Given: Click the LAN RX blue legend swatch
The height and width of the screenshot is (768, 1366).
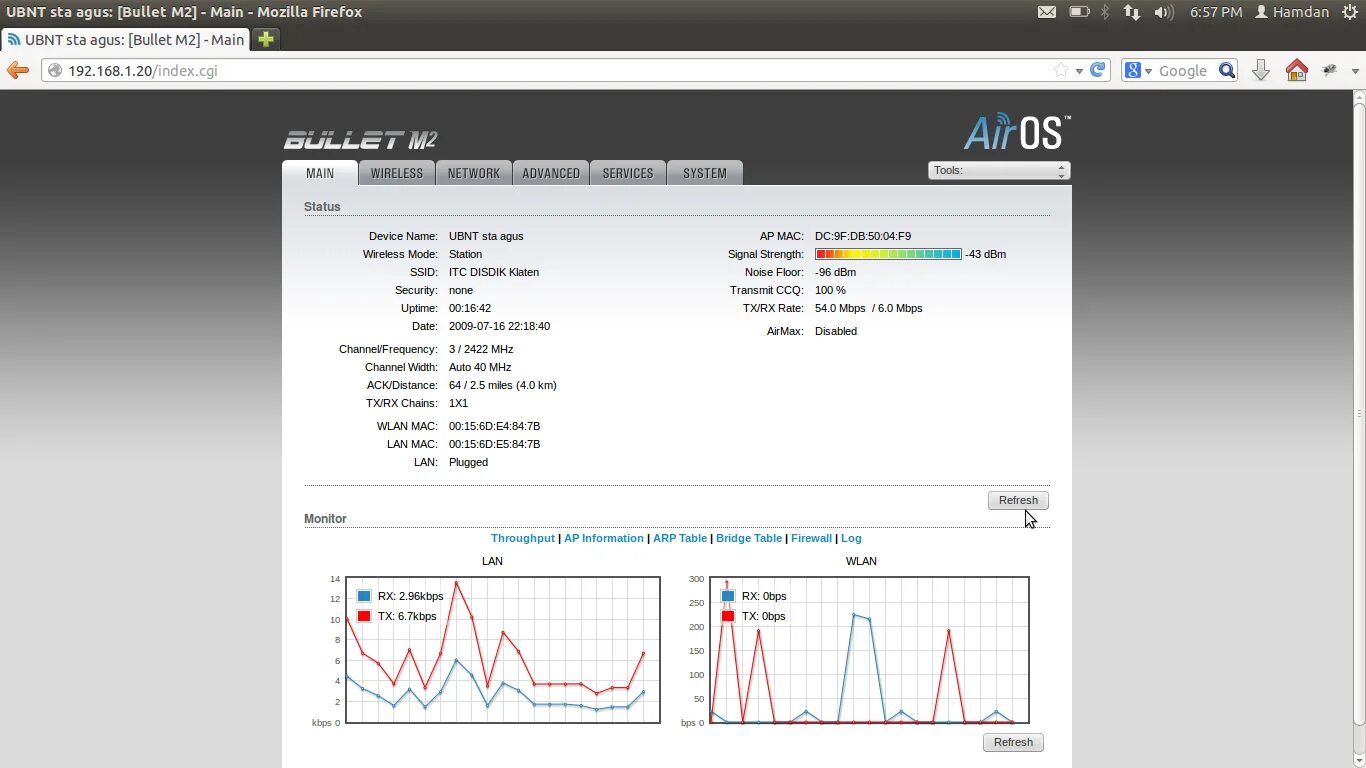Looking at the screenshot, I should pos(364,596).
